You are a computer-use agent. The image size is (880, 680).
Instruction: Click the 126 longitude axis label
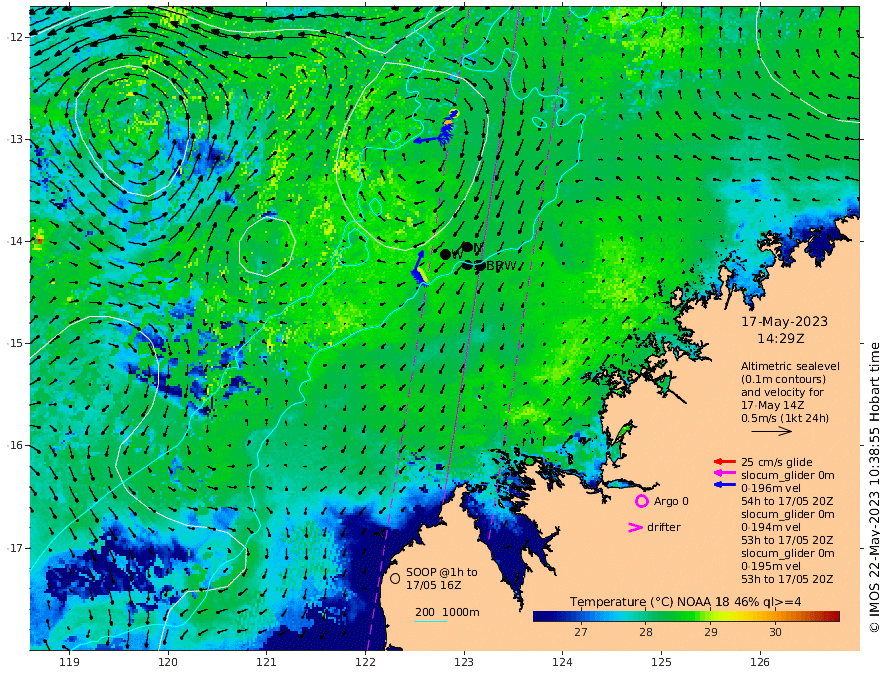click(x=760, y=662)
